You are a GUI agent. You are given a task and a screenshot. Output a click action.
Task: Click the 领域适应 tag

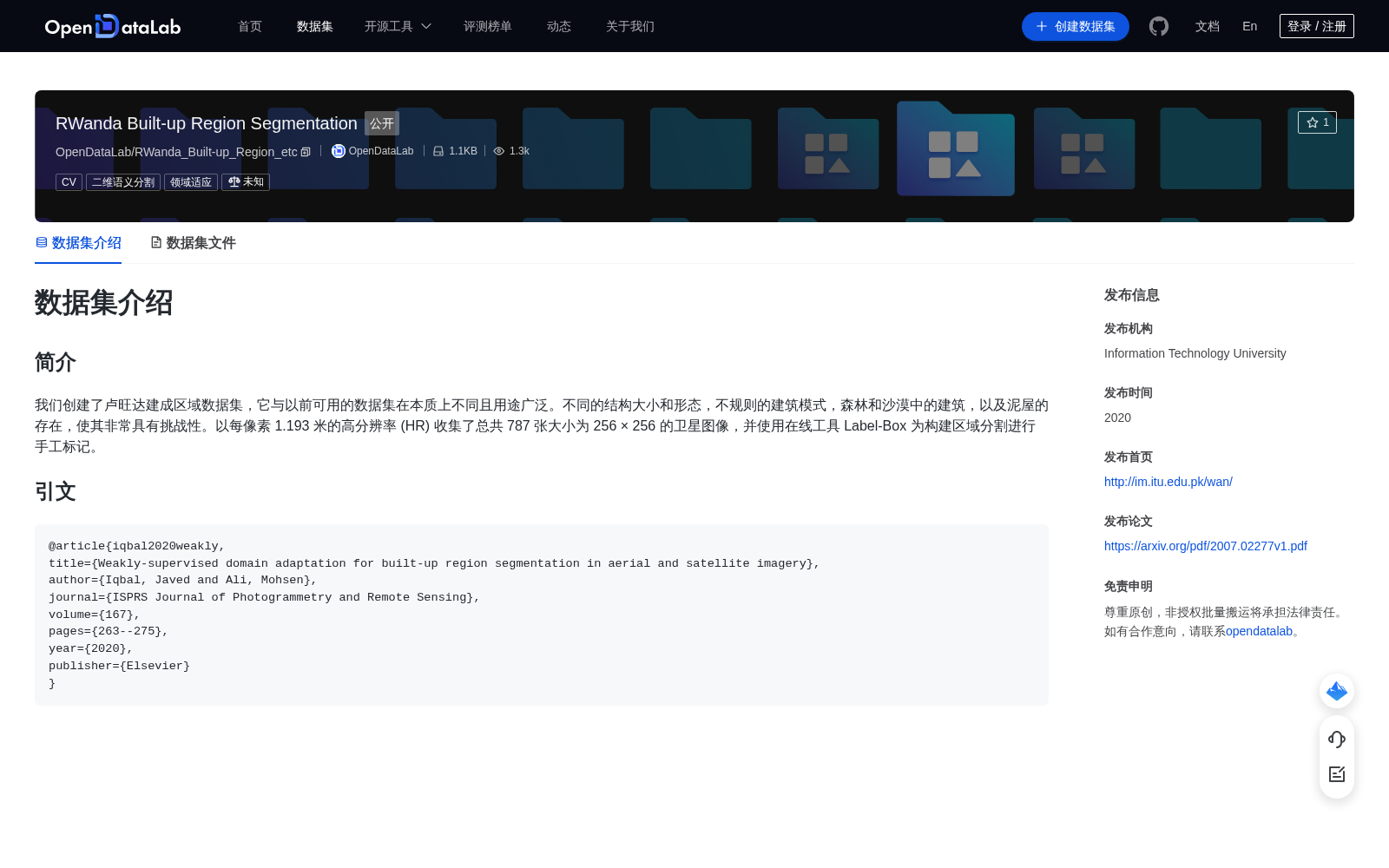[191, 182]
